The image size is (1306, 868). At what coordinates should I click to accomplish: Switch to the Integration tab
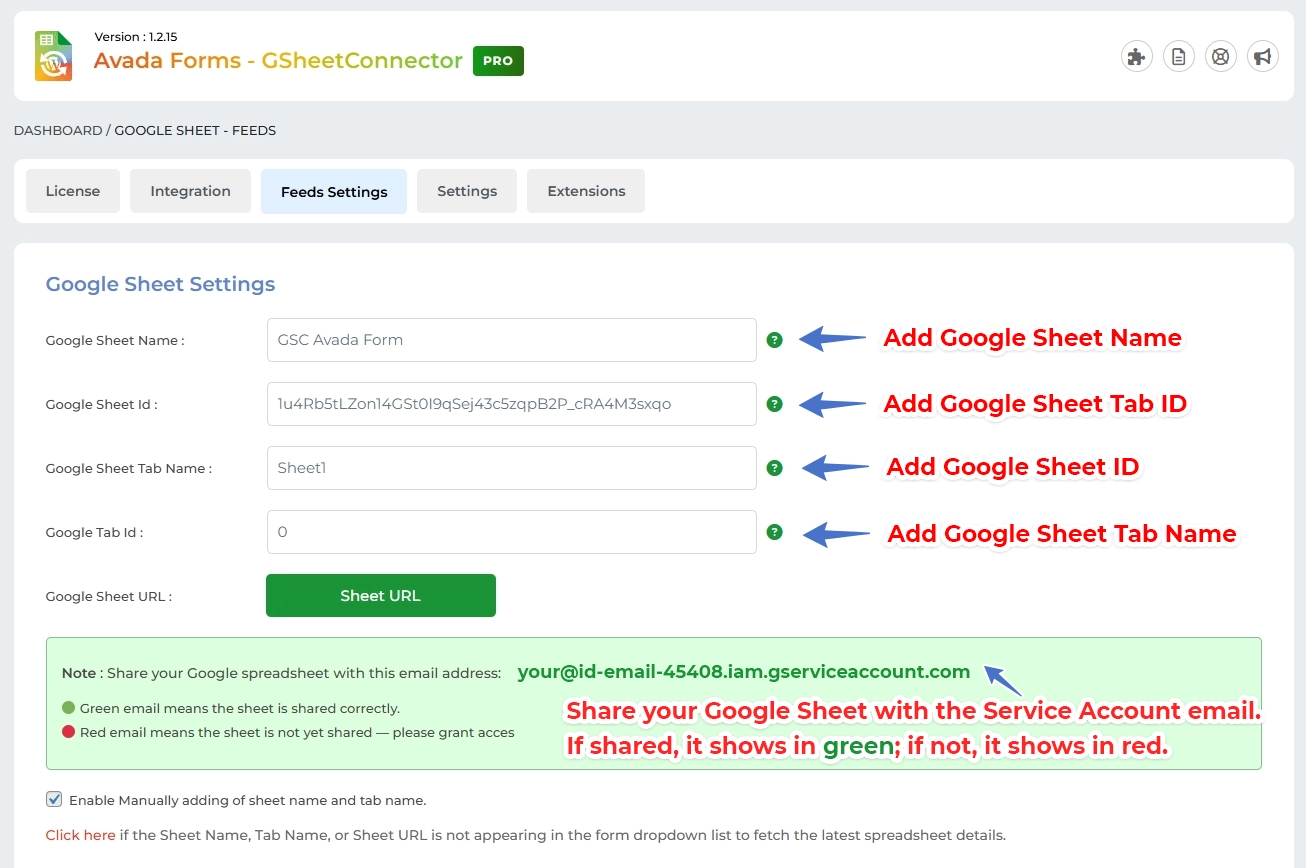point(190,190)
